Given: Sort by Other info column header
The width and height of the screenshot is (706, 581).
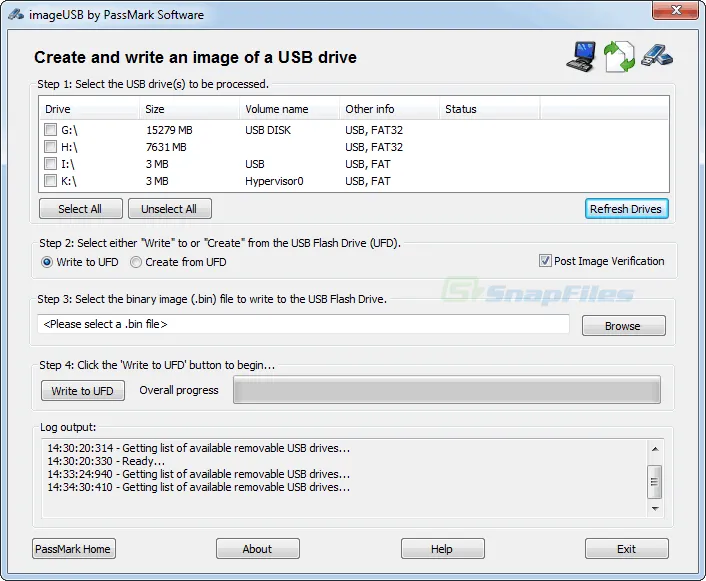Looking at the screenshot, I should point(389,109).
